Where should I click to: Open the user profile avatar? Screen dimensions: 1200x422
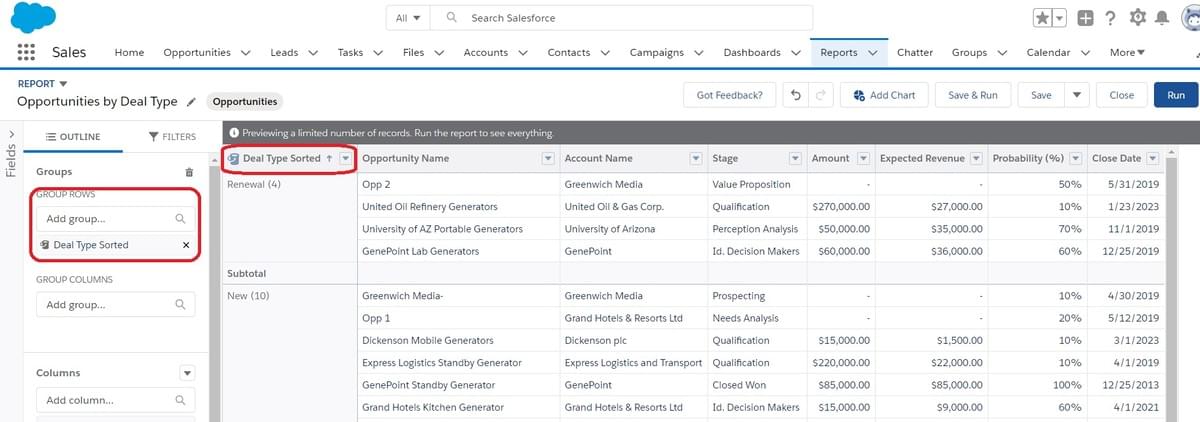pyautogui.click(x=1189, y=18)
